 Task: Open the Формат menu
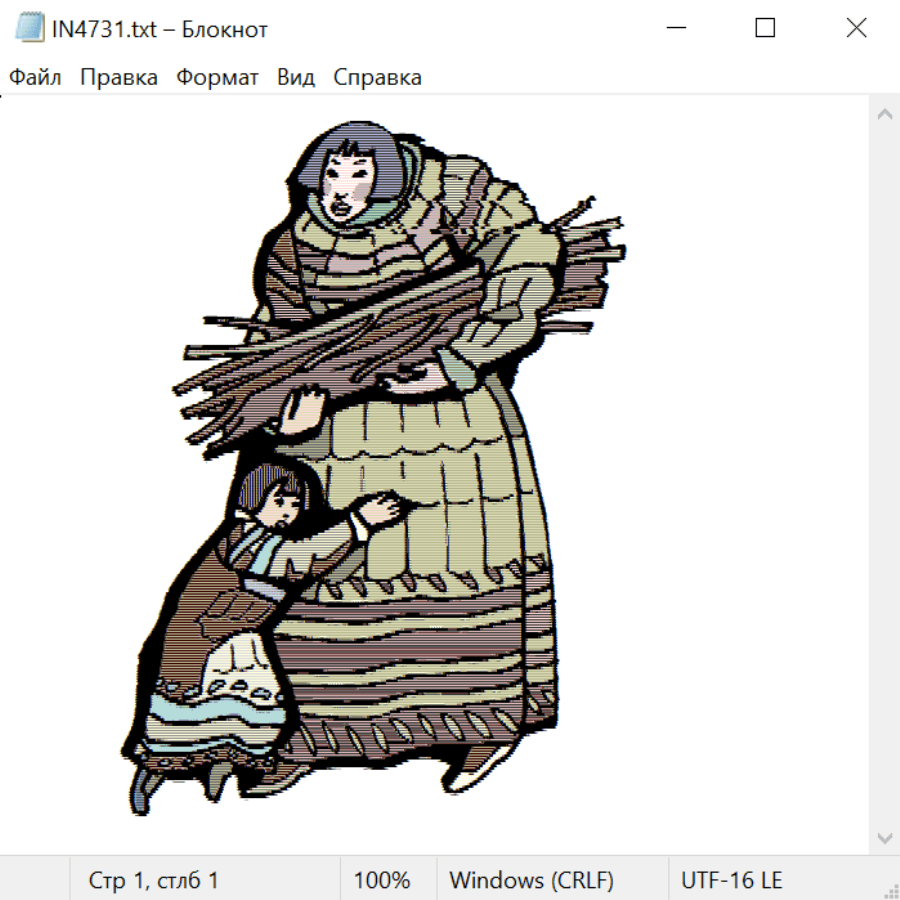point(217,78)
